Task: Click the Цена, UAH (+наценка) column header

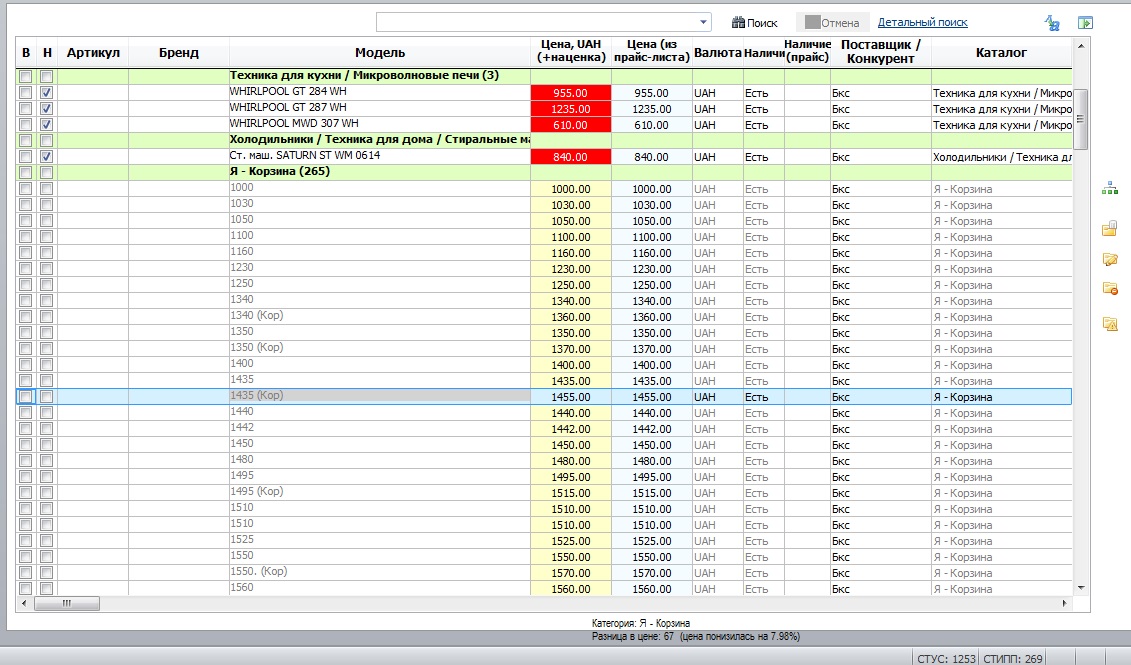Action: click(x=571, y=51)
